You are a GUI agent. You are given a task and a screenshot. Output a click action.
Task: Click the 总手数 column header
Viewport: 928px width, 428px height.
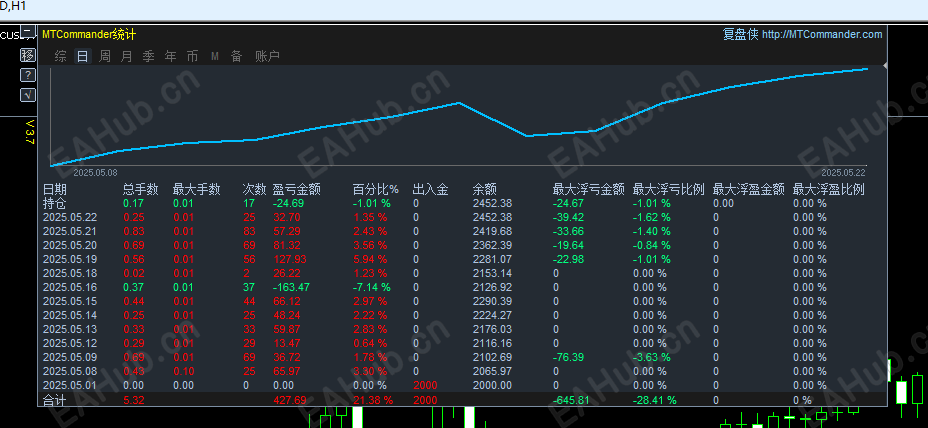[141, 189]
